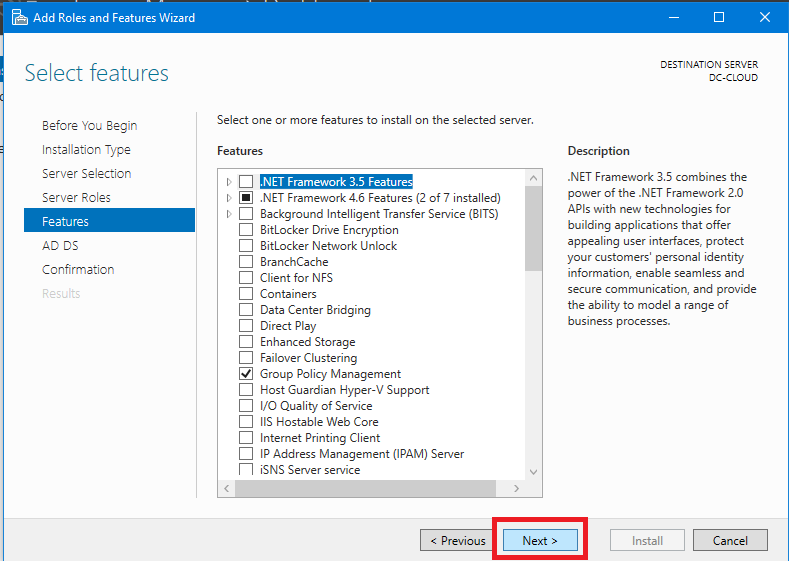Expand .NET Framework 4.6 Features tree node
This screenshot has height=561, width=789.
point(229,198)
